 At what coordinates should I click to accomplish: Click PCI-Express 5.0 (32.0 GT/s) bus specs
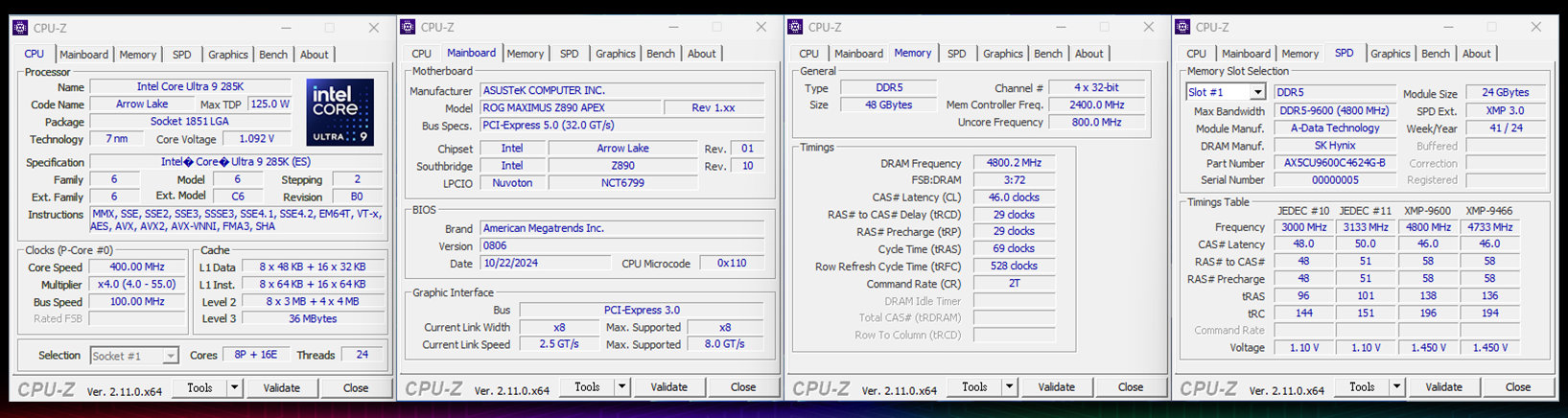[x=622, y=125]
